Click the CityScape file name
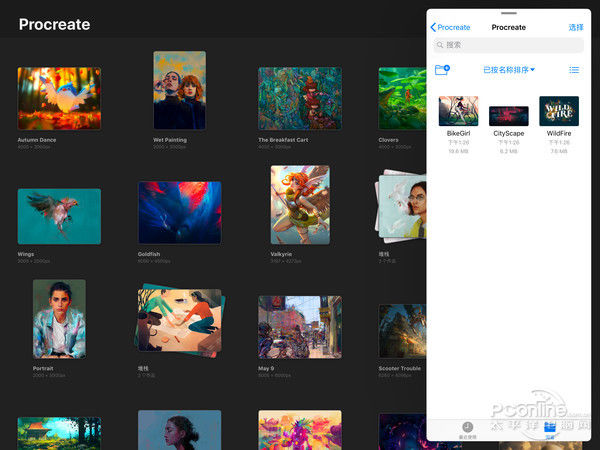 509,133
